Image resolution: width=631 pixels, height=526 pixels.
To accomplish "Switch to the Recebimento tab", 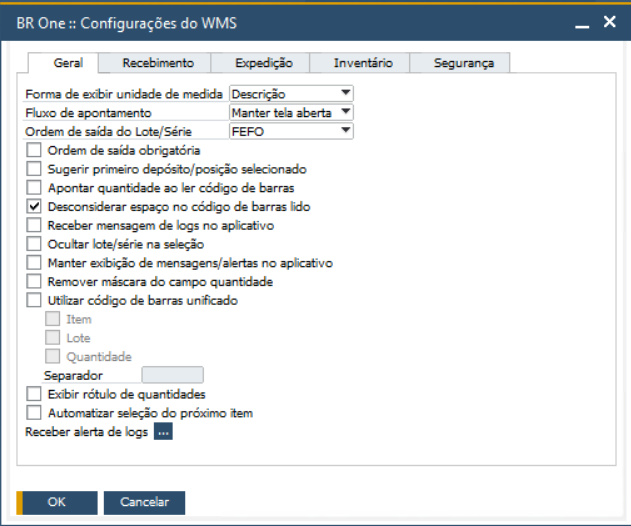I will tap(158, 63).
